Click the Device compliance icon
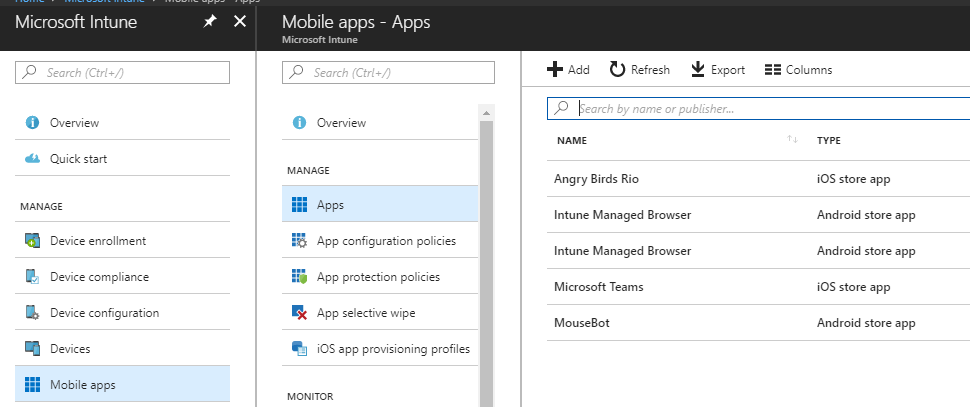Screen dimensions: 970x407 click(32, 276)
